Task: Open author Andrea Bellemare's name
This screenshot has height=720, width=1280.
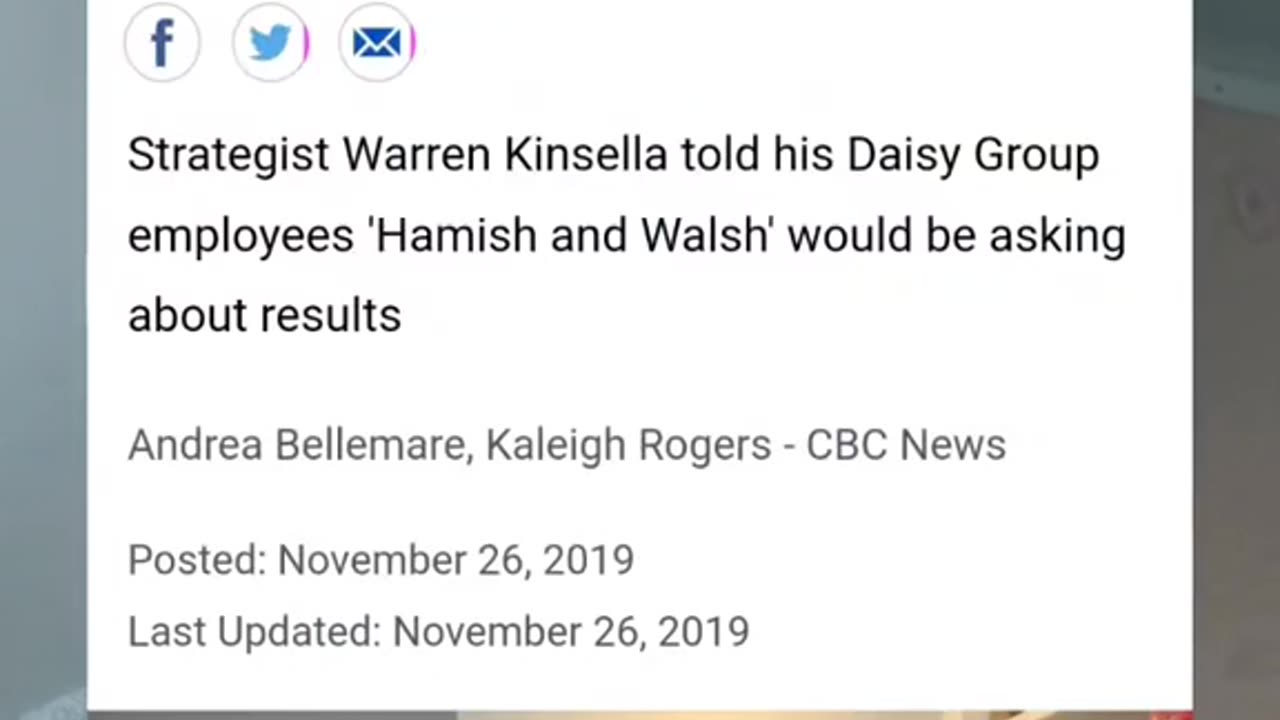Action: pos(298,445)
